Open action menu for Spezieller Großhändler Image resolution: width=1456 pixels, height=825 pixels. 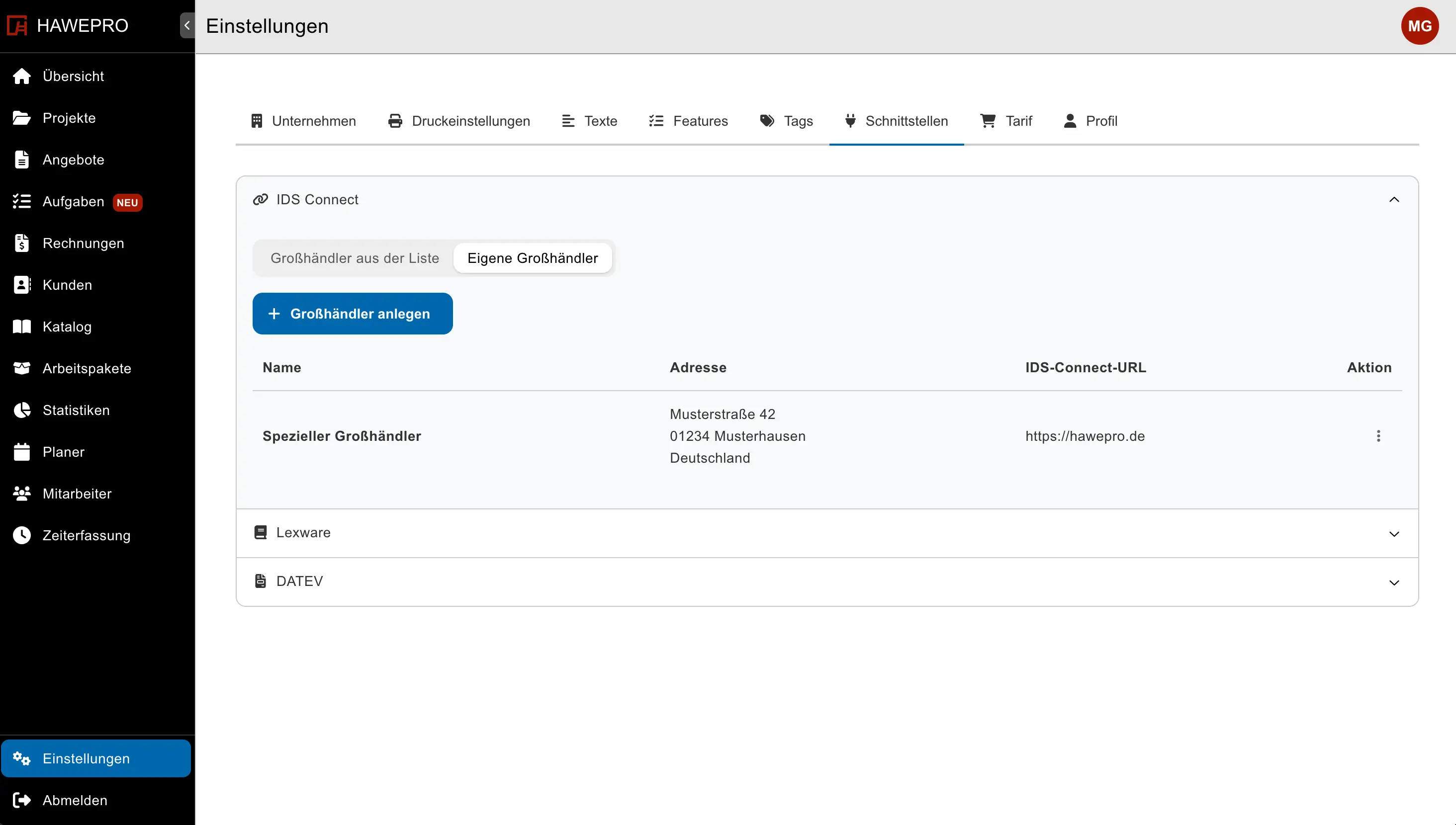pos(1378,436)
